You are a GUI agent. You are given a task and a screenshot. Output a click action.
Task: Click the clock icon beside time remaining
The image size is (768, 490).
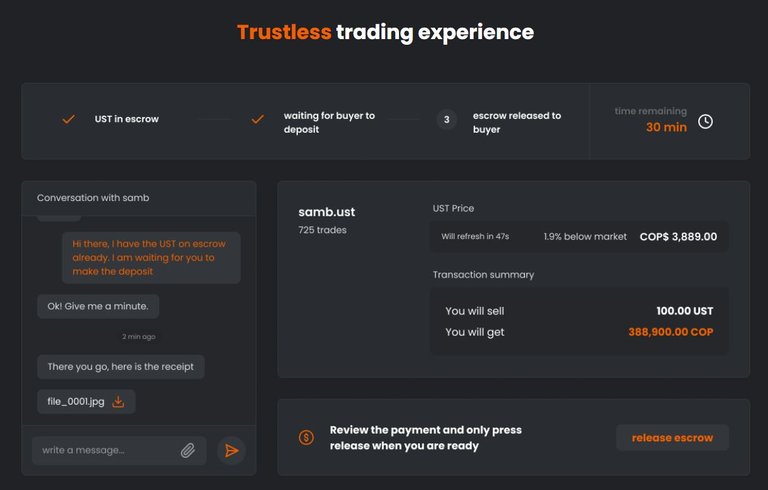tap(705, 122)
